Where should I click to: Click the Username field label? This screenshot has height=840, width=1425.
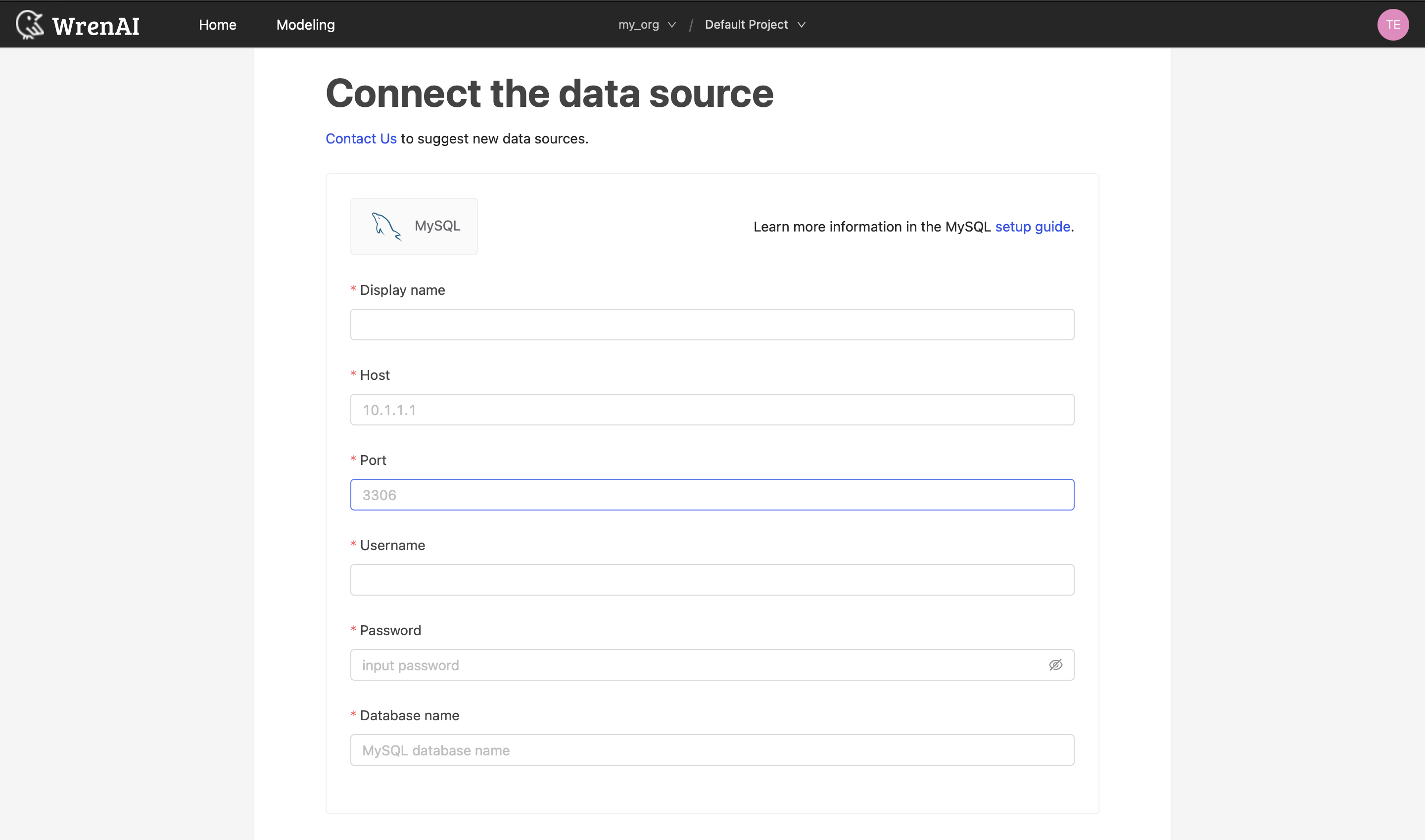tap(392, 546)
